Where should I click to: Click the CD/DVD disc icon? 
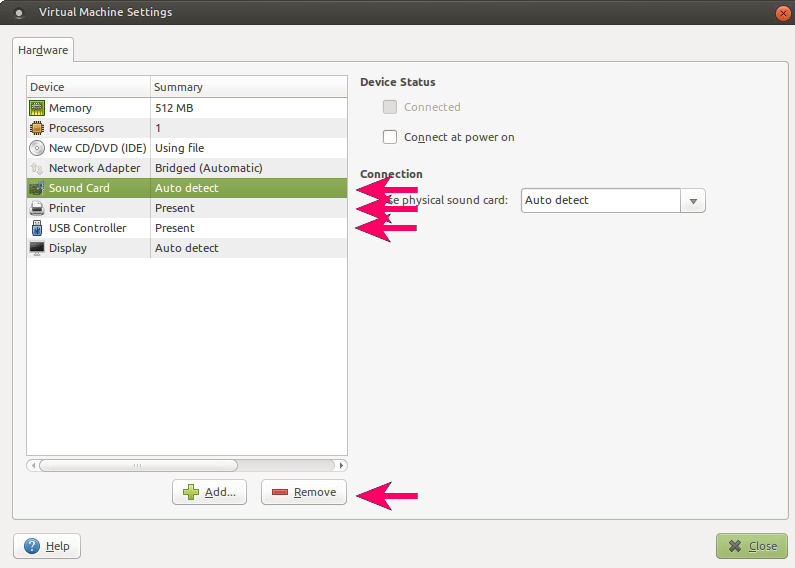coord(37,148)
